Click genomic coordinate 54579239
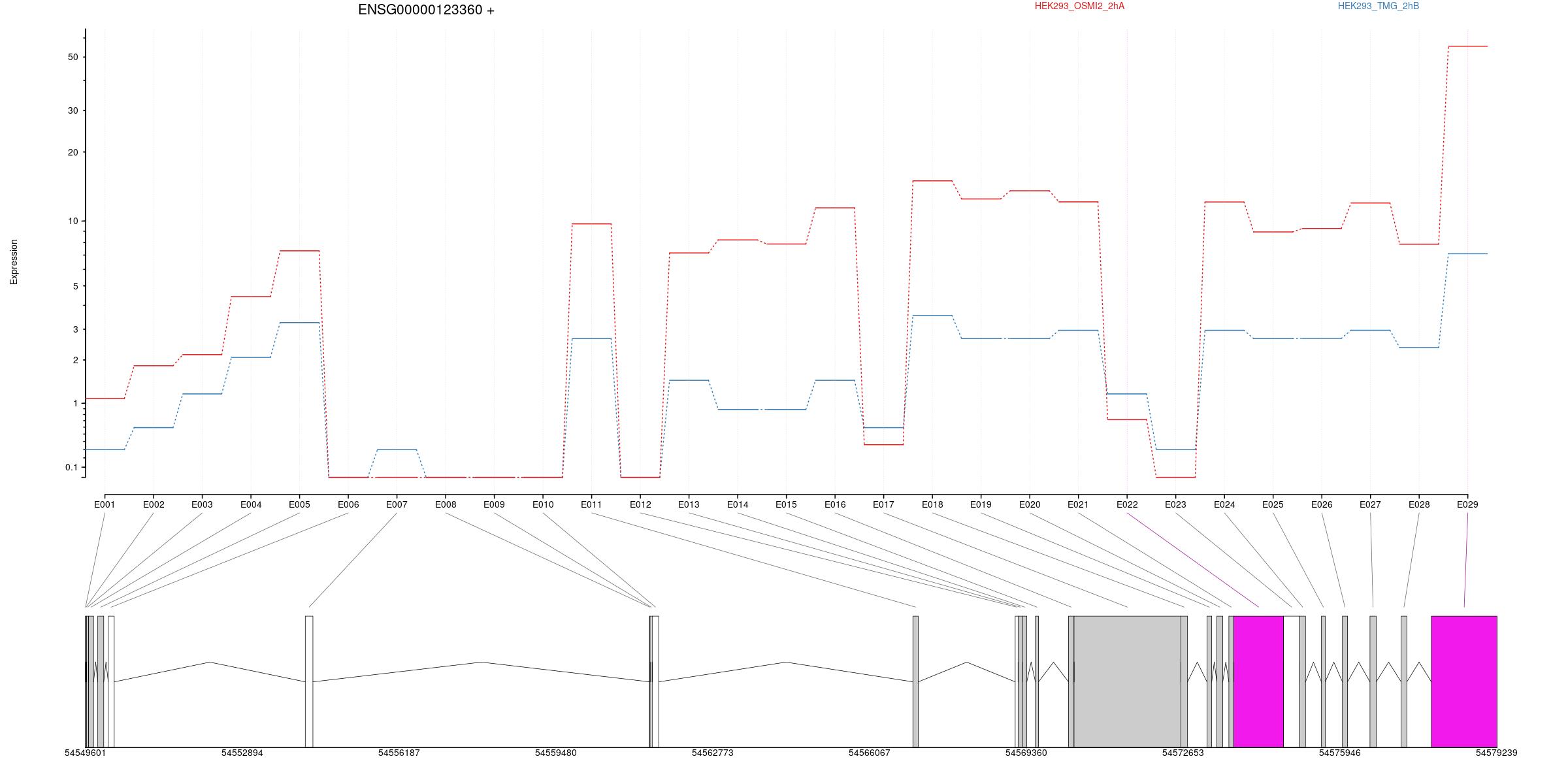This screenshot has height=784, width=1568. 1496,753
